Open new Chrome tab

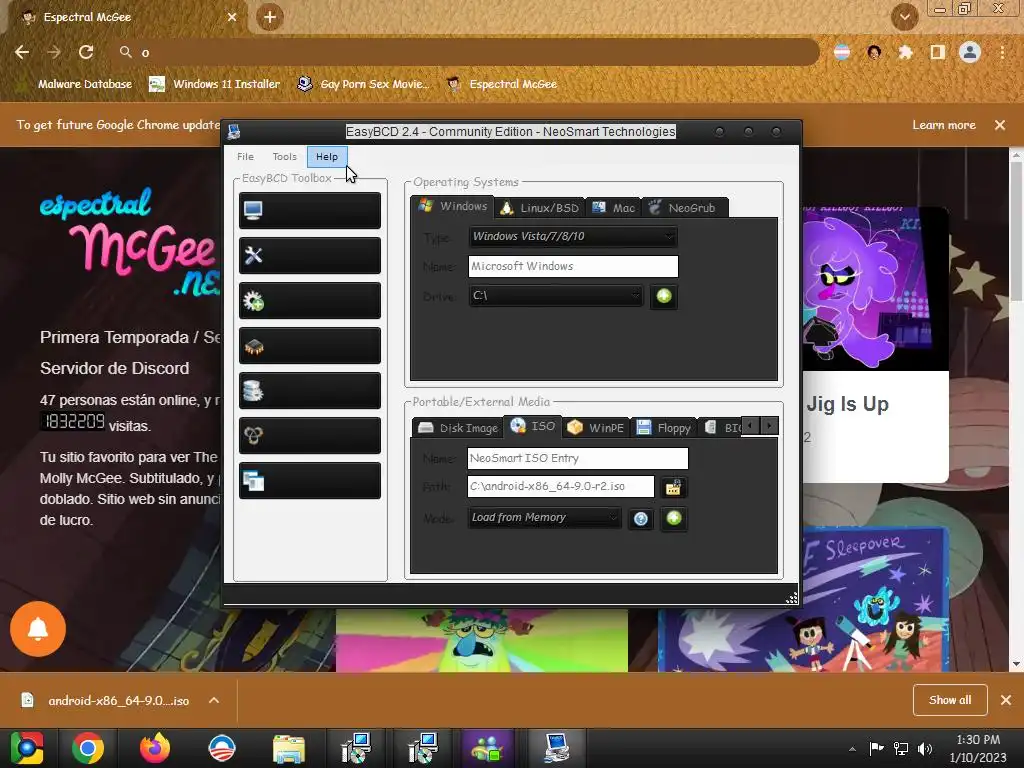click(x=270, y=18)
